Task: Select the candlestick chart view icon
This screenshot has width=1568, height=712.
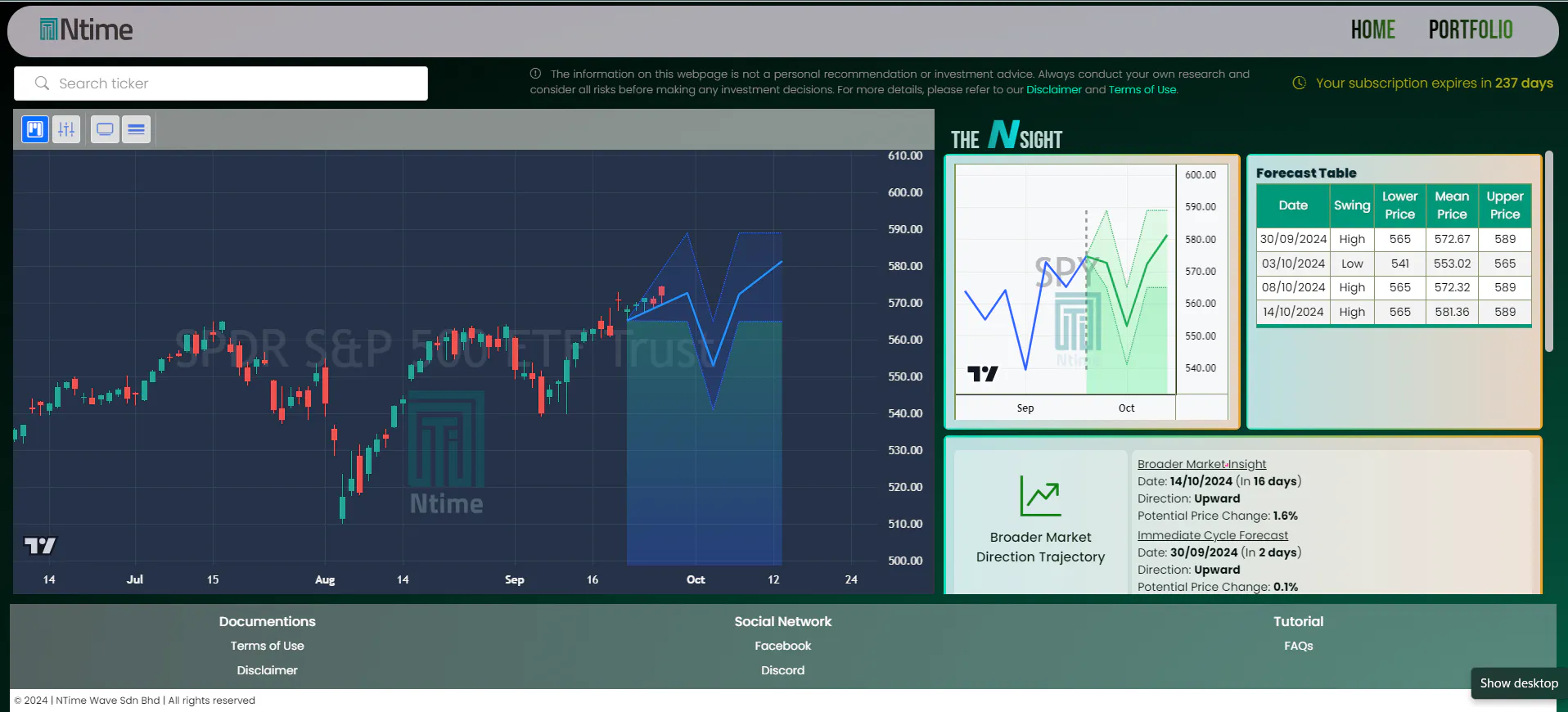Action: 34,129
